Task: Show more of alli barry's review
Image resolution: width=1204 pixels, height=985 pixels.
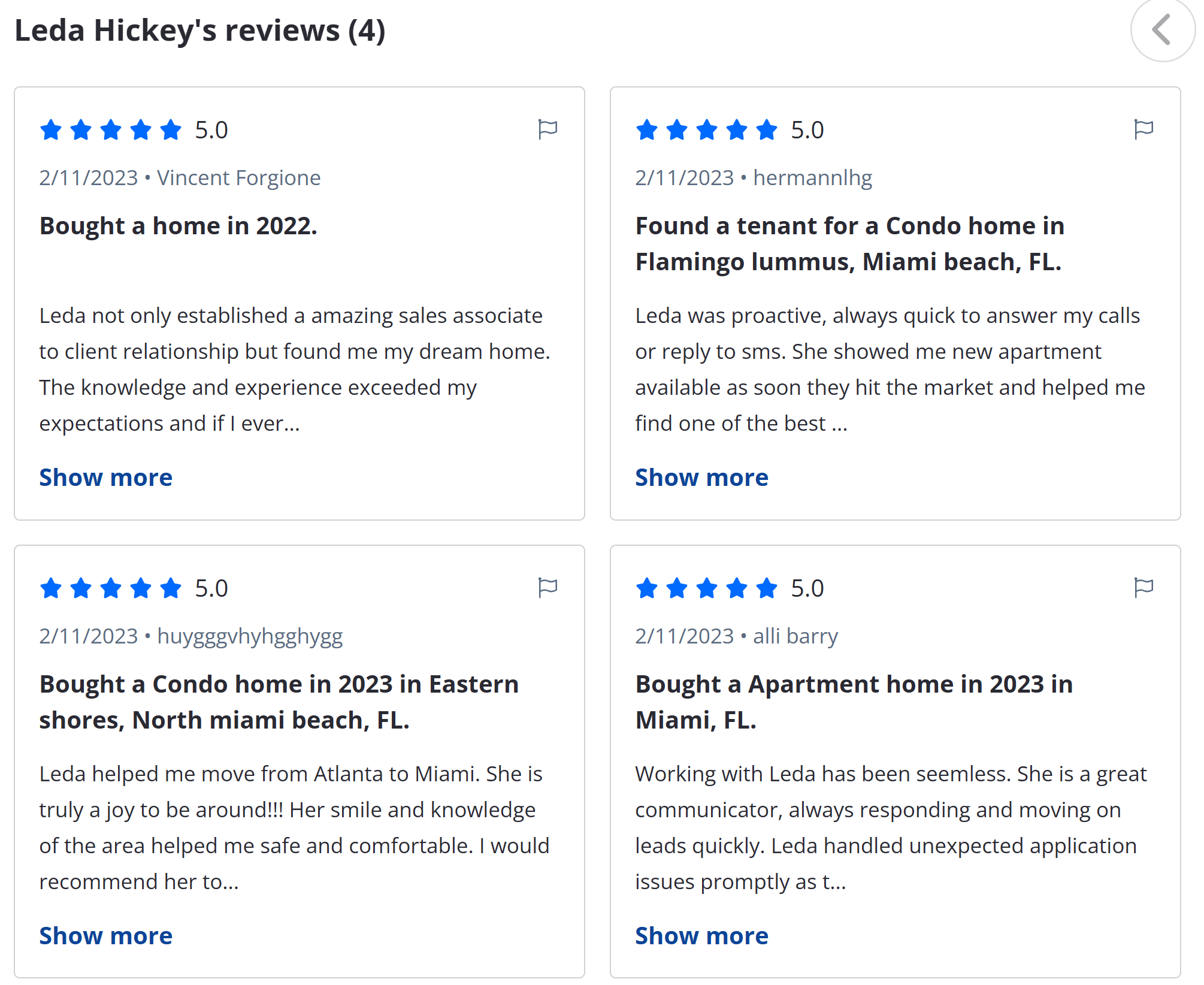Action: pos(702,936)
